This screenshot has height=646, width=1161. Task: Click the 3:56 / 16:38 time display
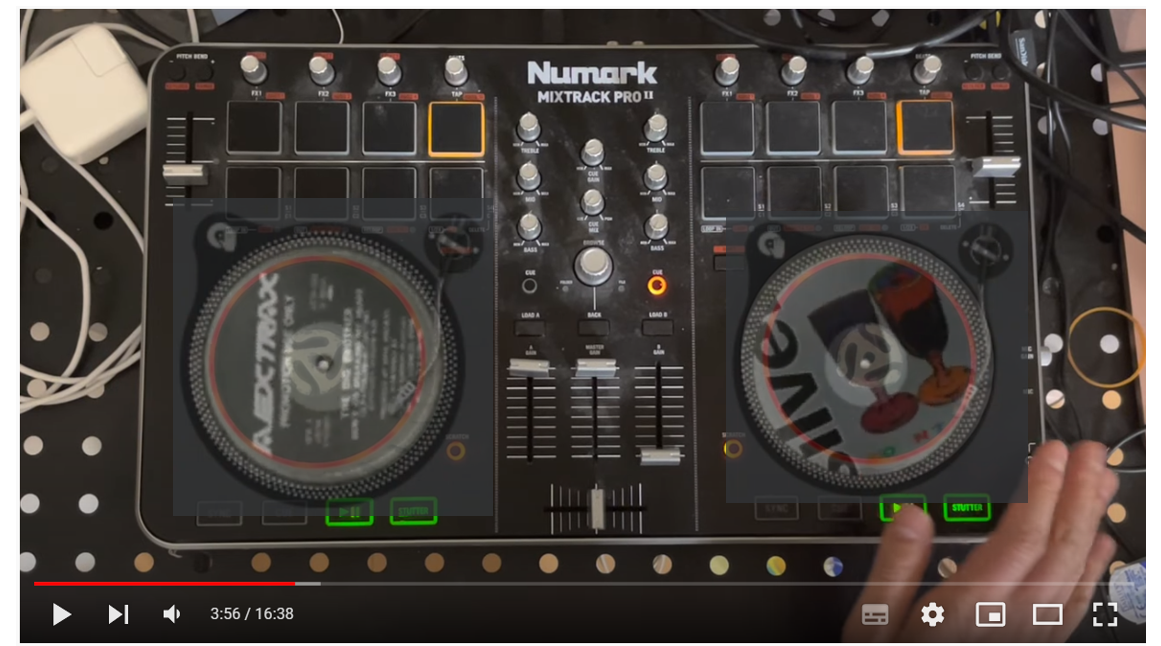point(252,614)
